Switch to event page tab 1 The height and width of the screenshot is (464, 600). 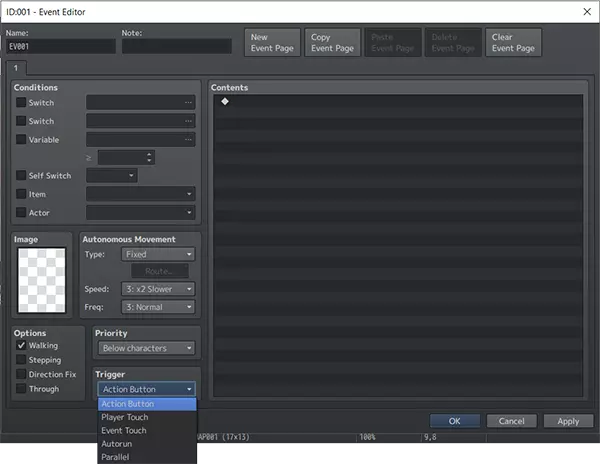click(x=16, y=68)
